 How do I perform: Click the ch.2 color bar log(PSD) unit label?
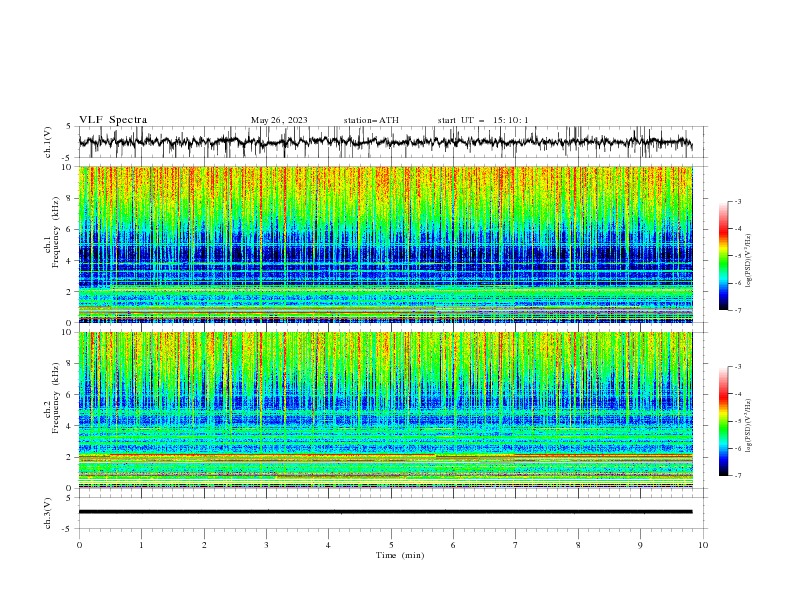tap(748, 425)
